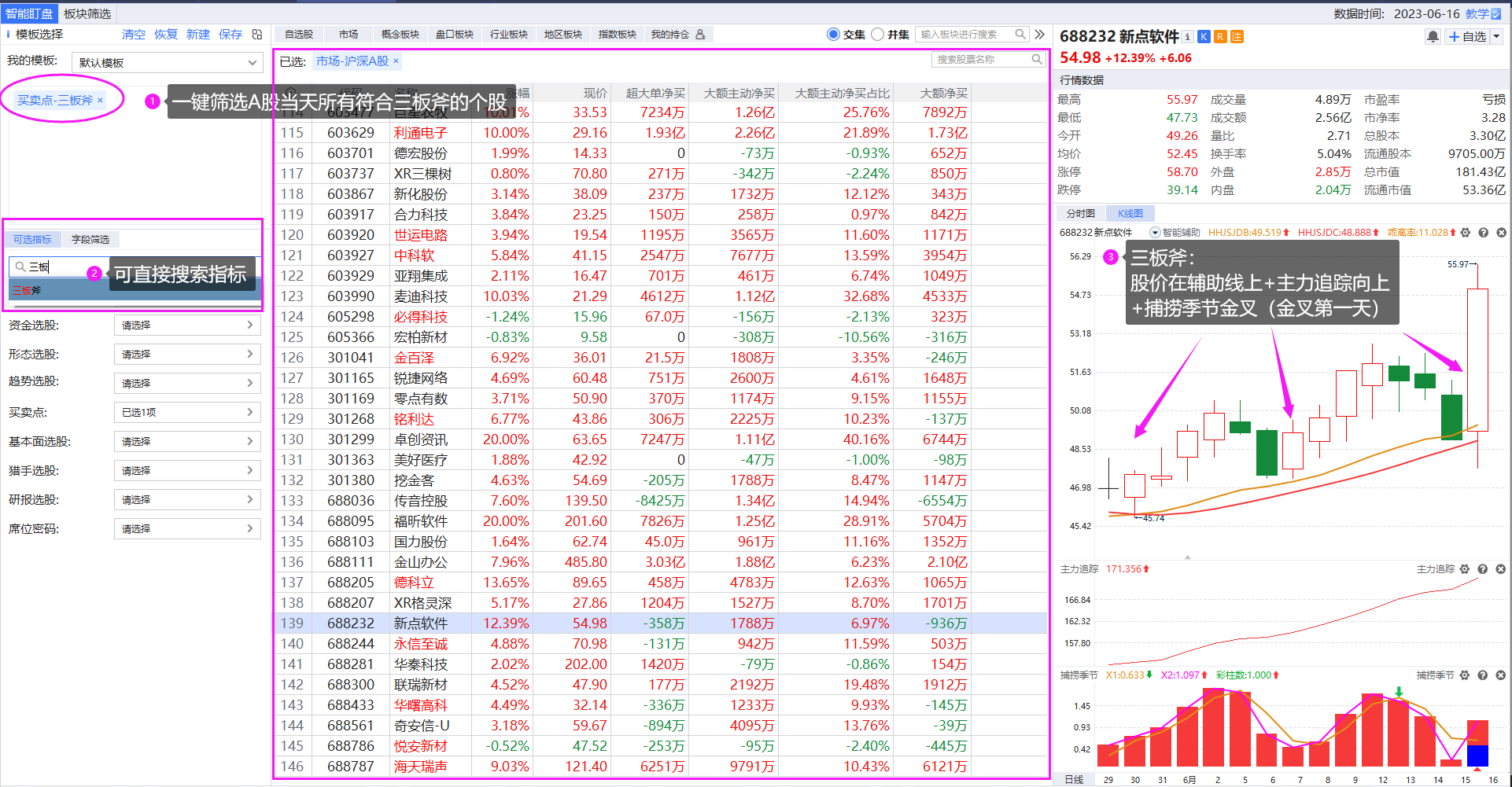
Task: Click the 新建 link
Action: (x=198, y=35)
